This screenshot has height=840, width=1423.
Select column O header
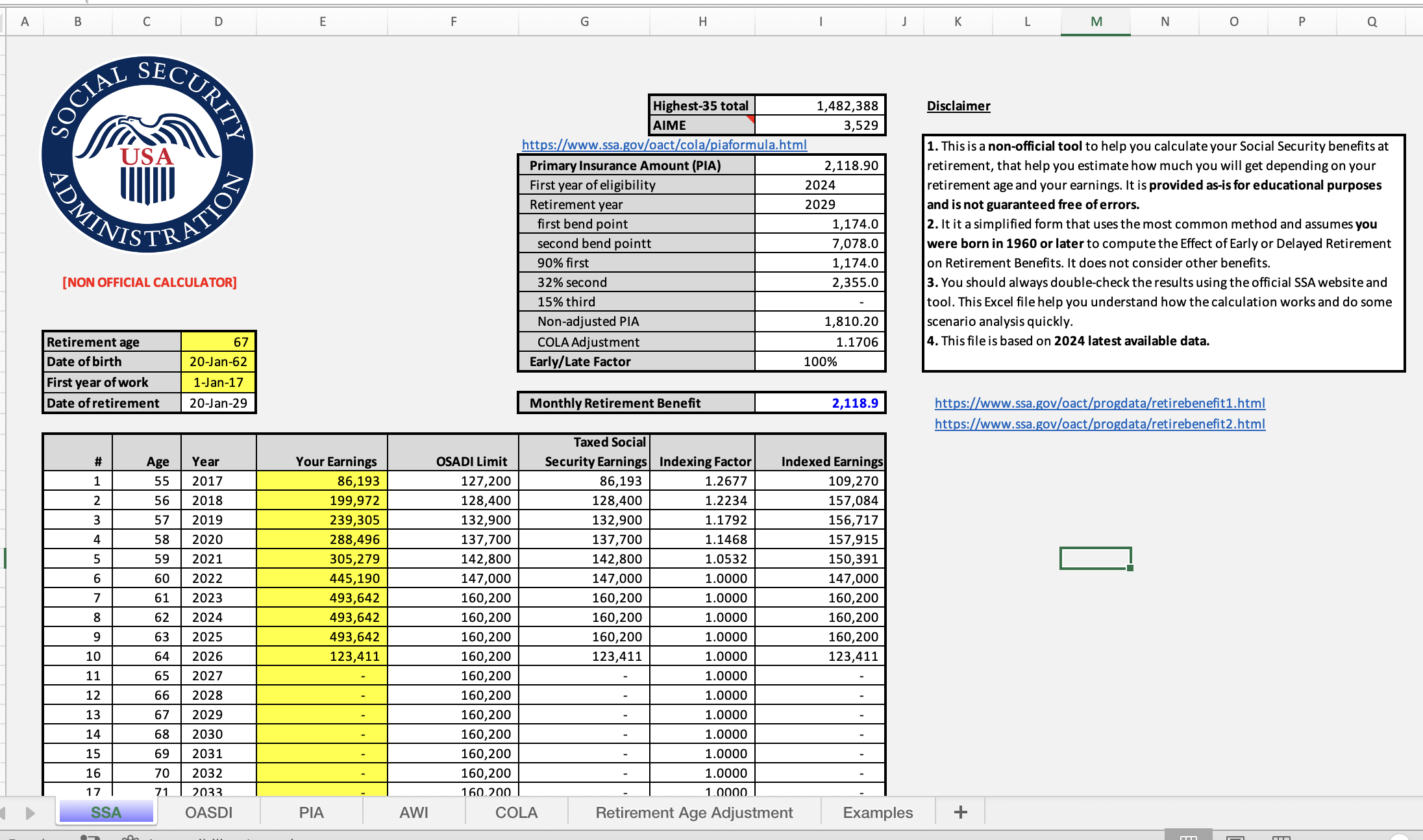(1233, 21)
